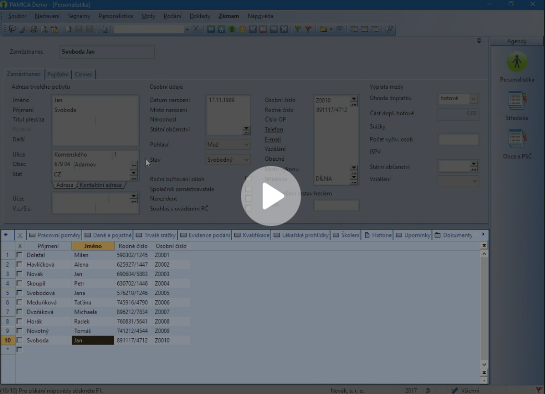This screenshot has width=545, height=394.
Task: Click the Zaměstnanec field showing Svoboda Jan
Action: (107, 52)
